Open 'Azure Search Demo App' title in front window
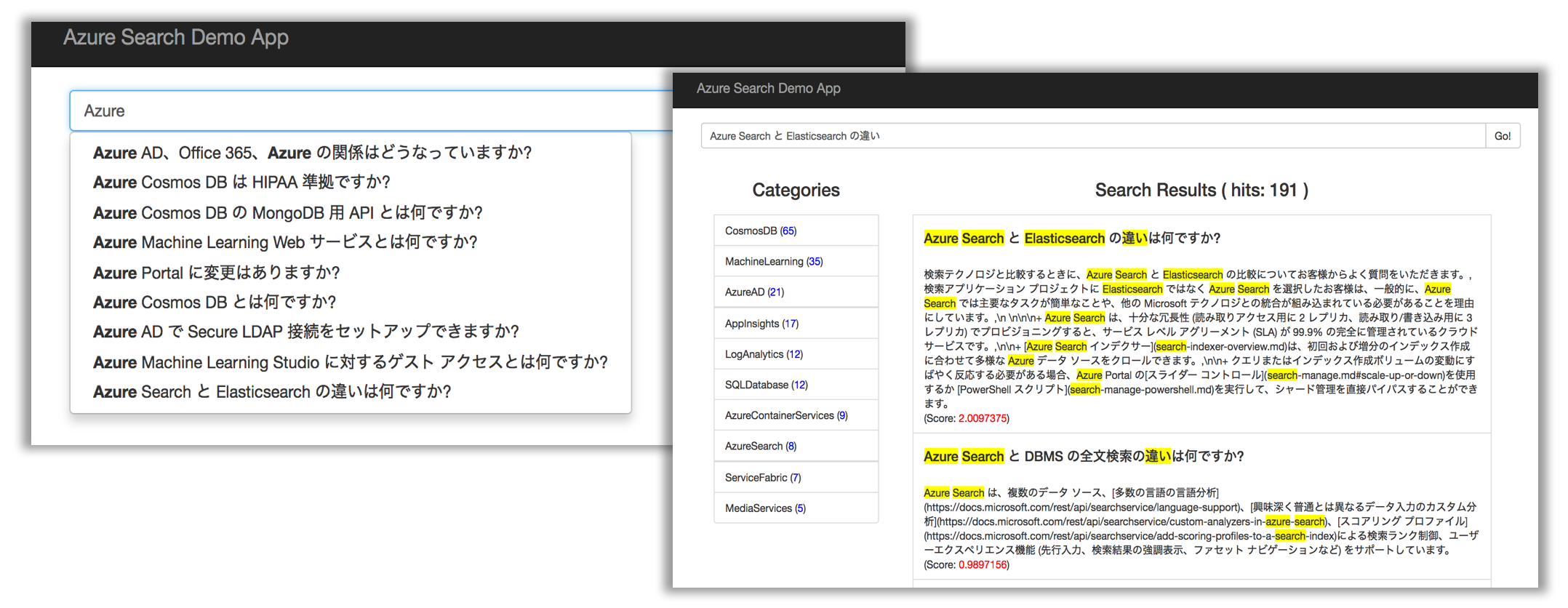1568x608 pixels. (x=769, y=88)
